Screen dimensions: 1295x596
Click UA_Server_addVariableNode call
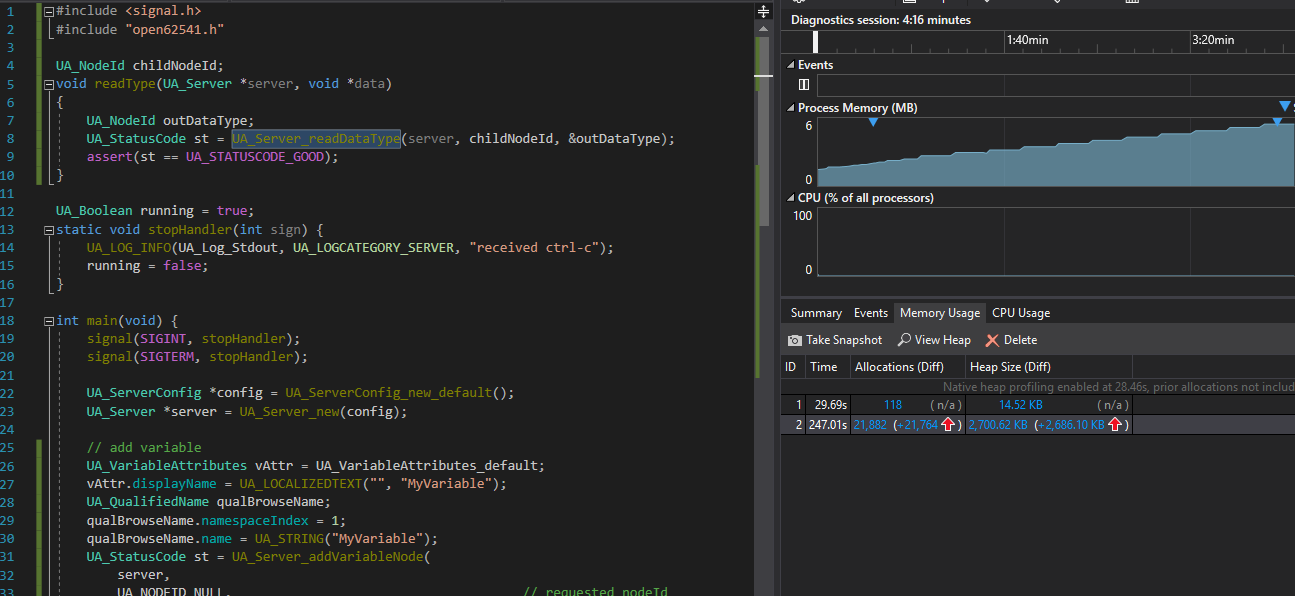(327, 557)
